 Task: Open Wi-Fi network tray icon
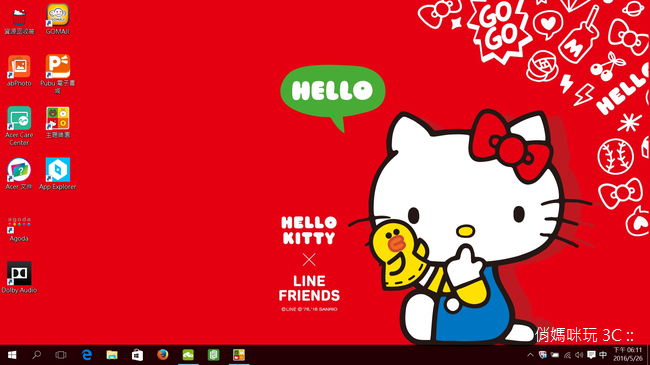coord(567,355)
